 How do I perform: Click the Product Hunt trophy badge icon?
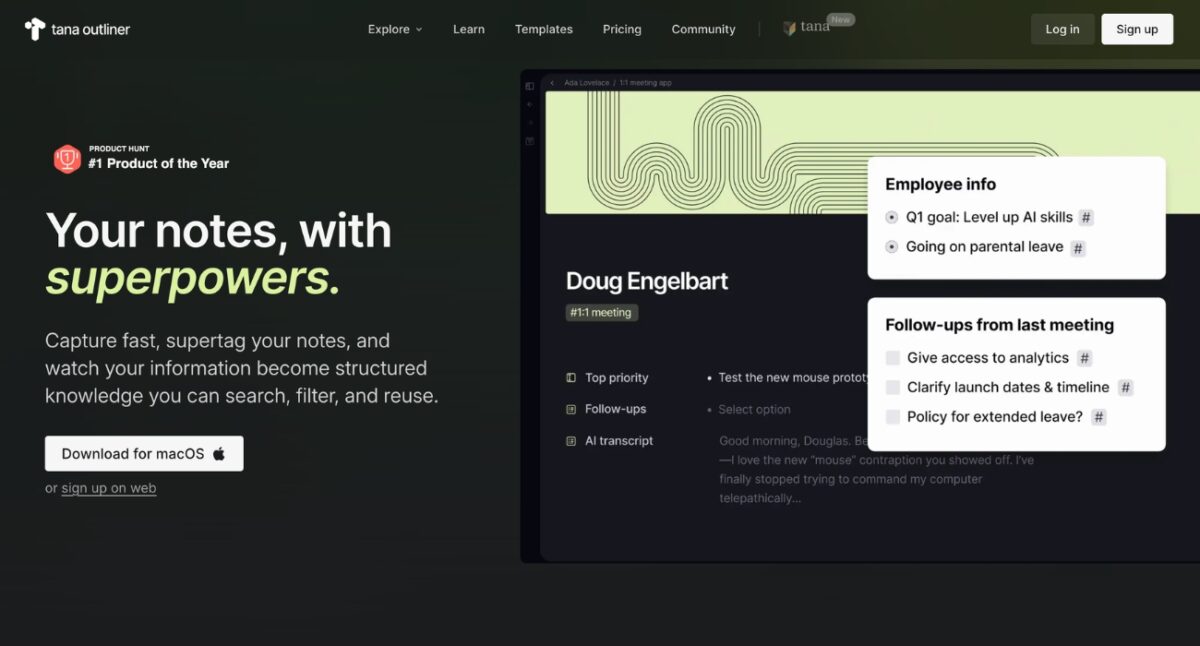(x=67, y=158)
